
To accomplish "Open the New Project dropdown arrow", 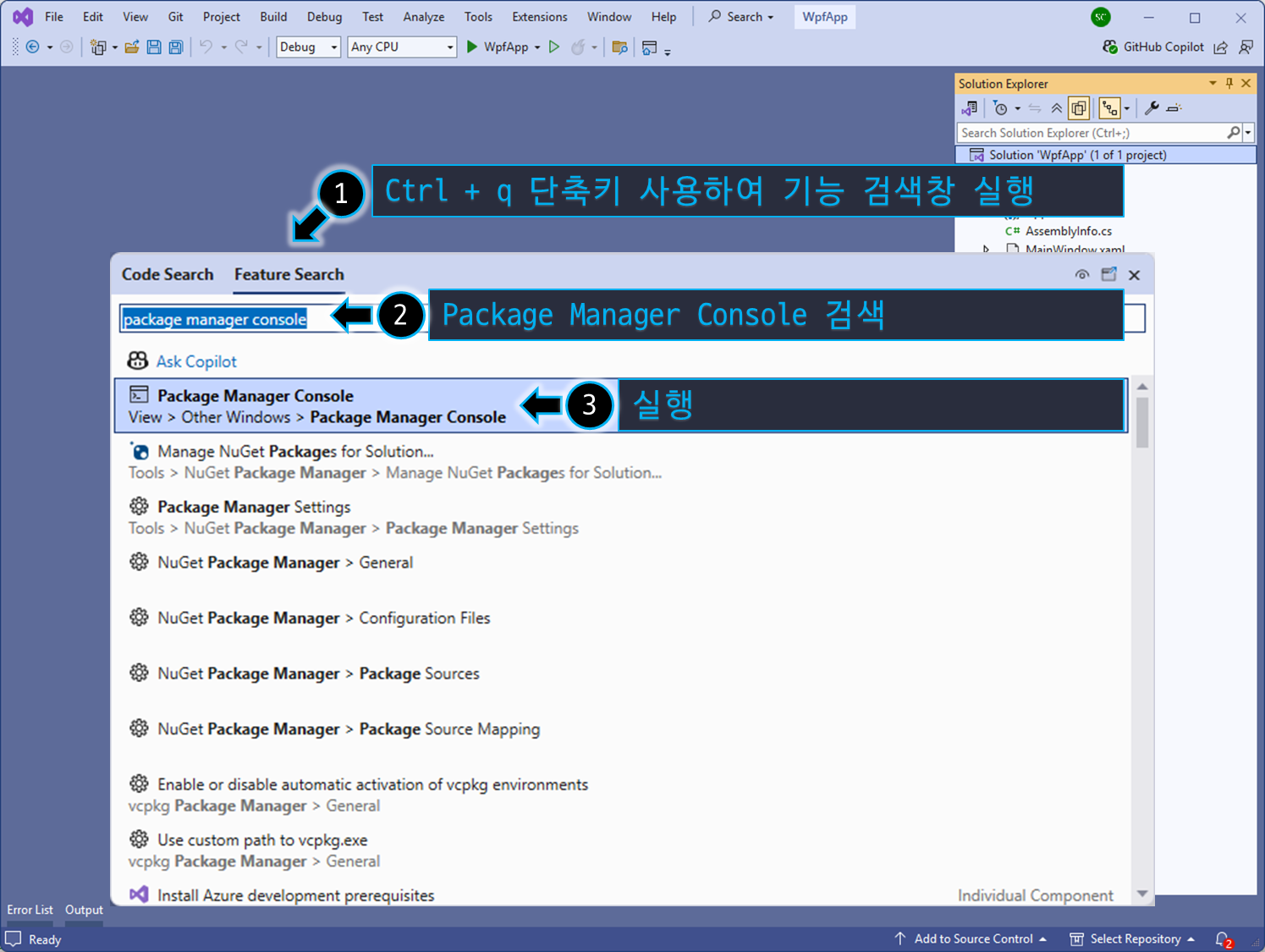I will coord(115,47).
